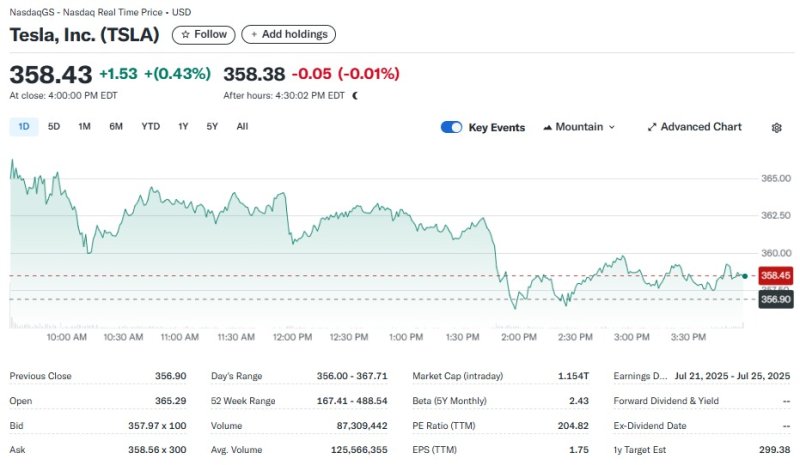View the 5Y chart range
The image size is (800, 465).
pos(212,127)
